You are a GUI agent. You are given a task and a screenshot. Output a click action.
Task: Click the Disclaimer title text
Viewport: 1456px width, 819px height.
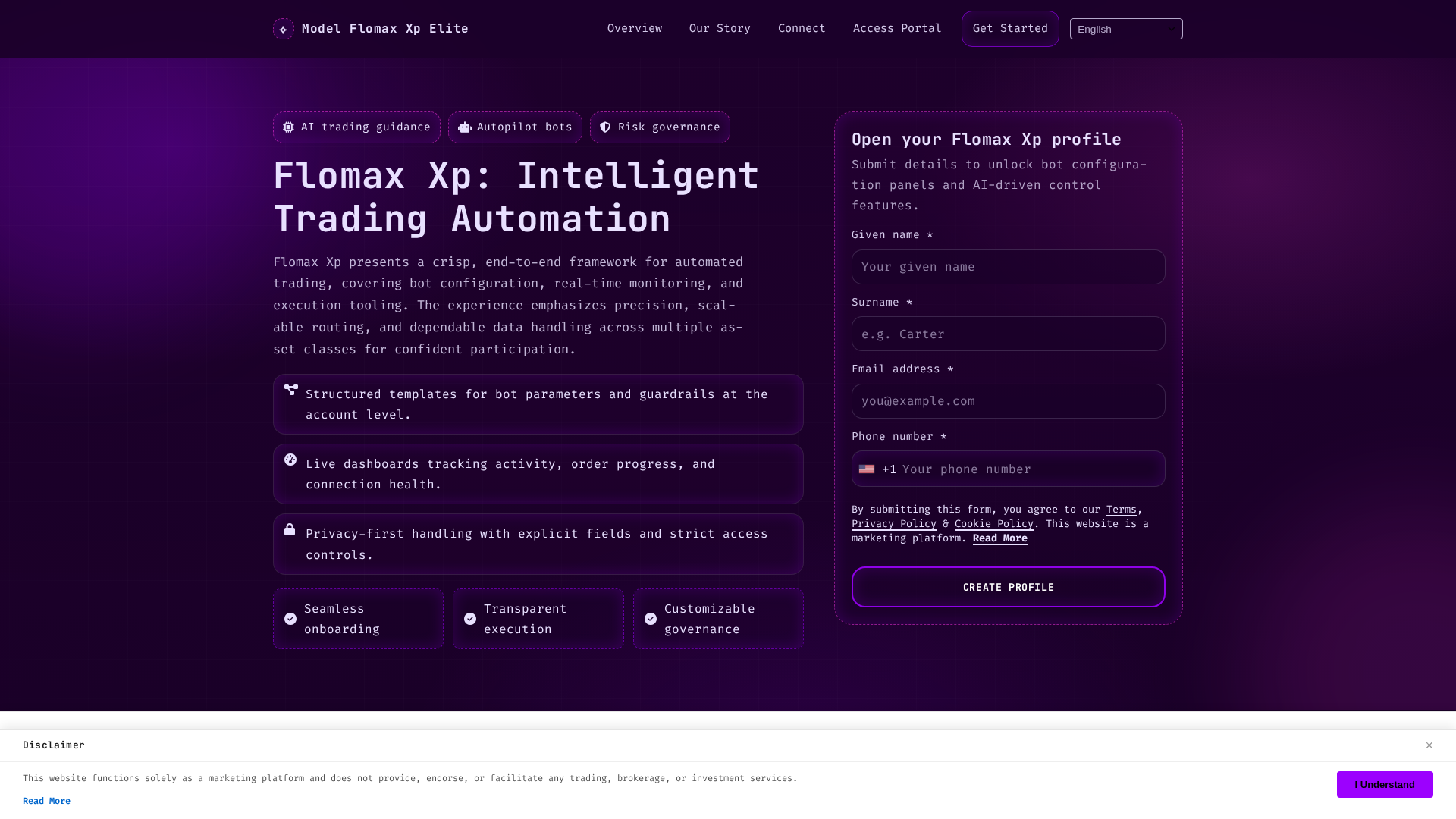click(54, 745)
